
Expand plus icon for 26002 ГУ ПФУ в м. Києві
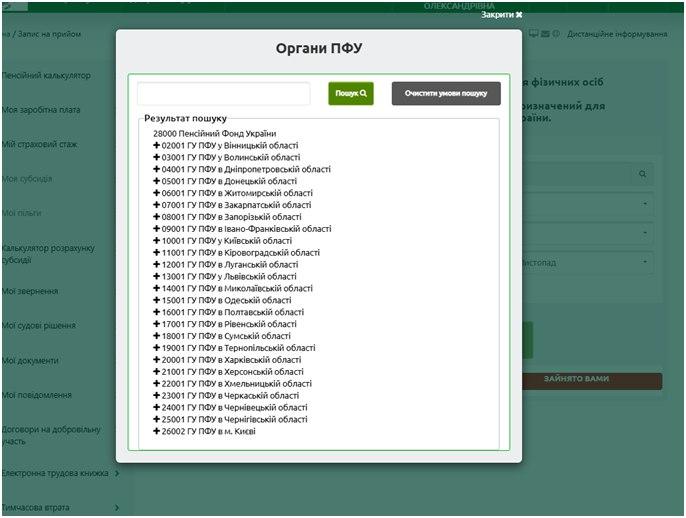[x=156, y=431]
